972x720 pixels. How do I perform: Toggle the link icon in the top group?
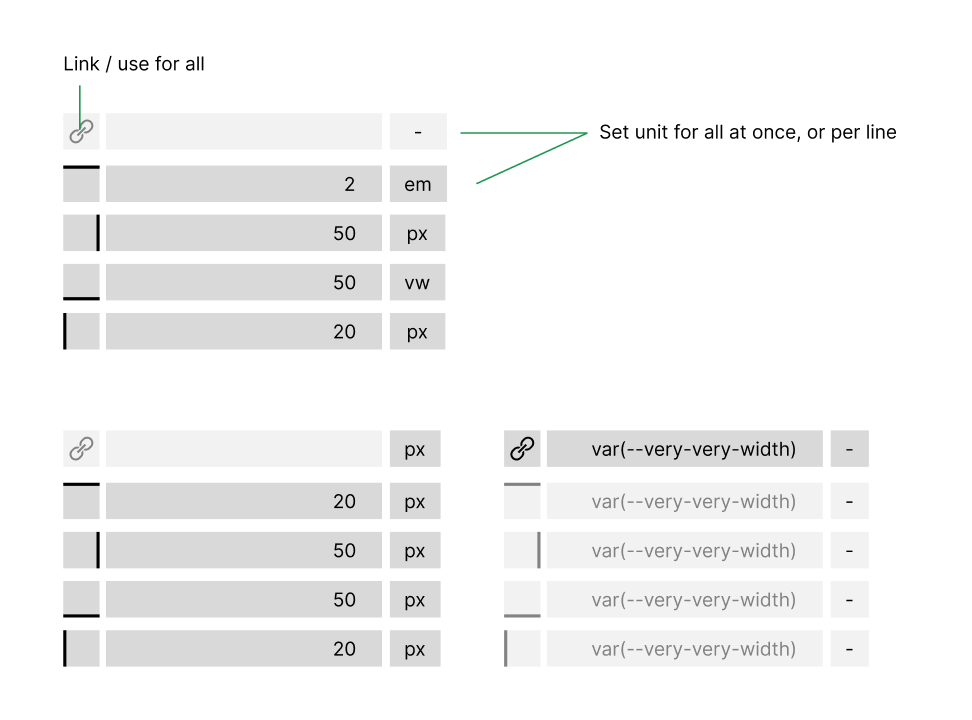pyautogui.click(x=81, y=131)
